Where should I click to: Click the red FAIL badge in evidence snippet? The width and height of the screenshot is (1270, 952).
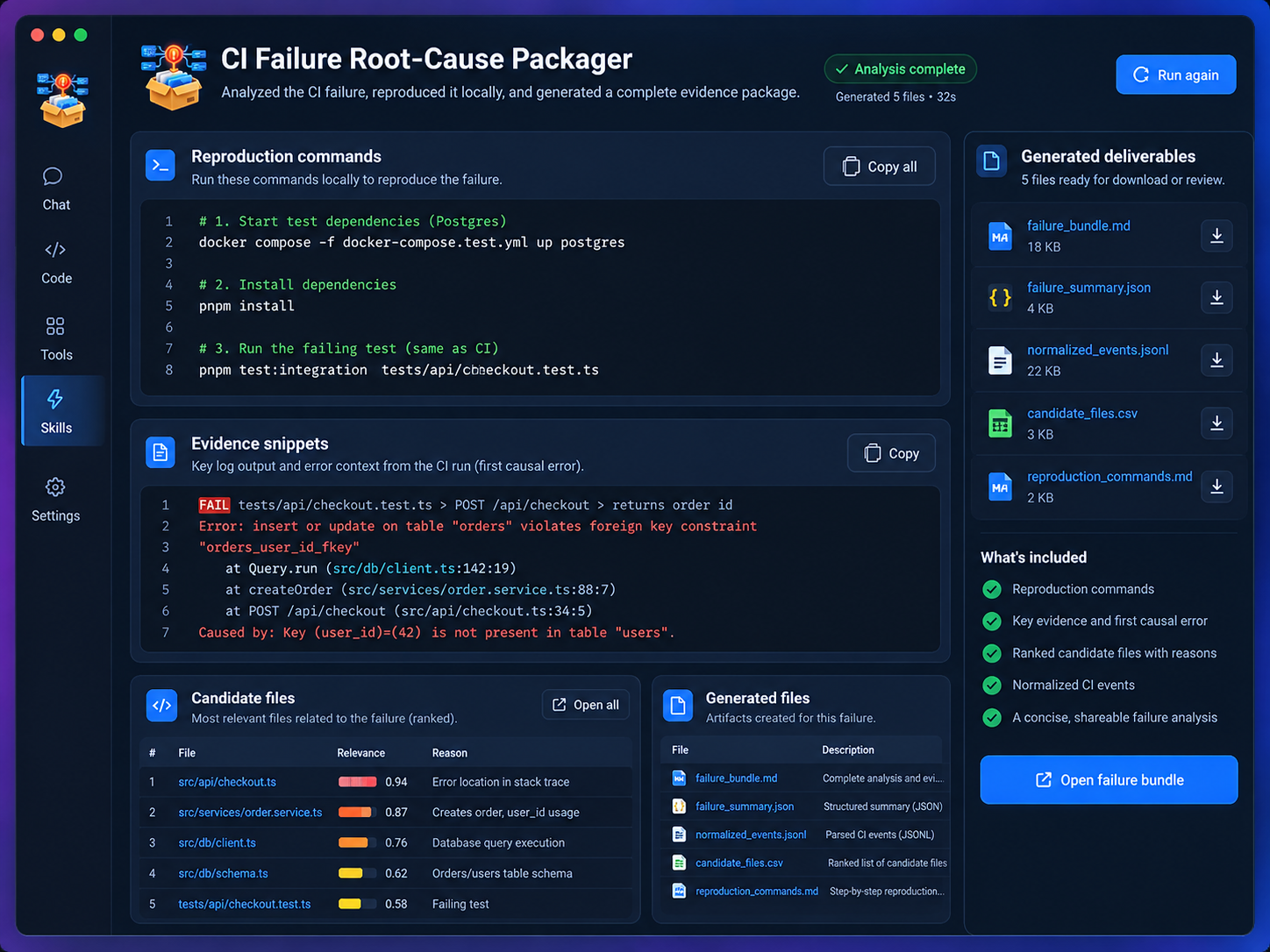214,505
